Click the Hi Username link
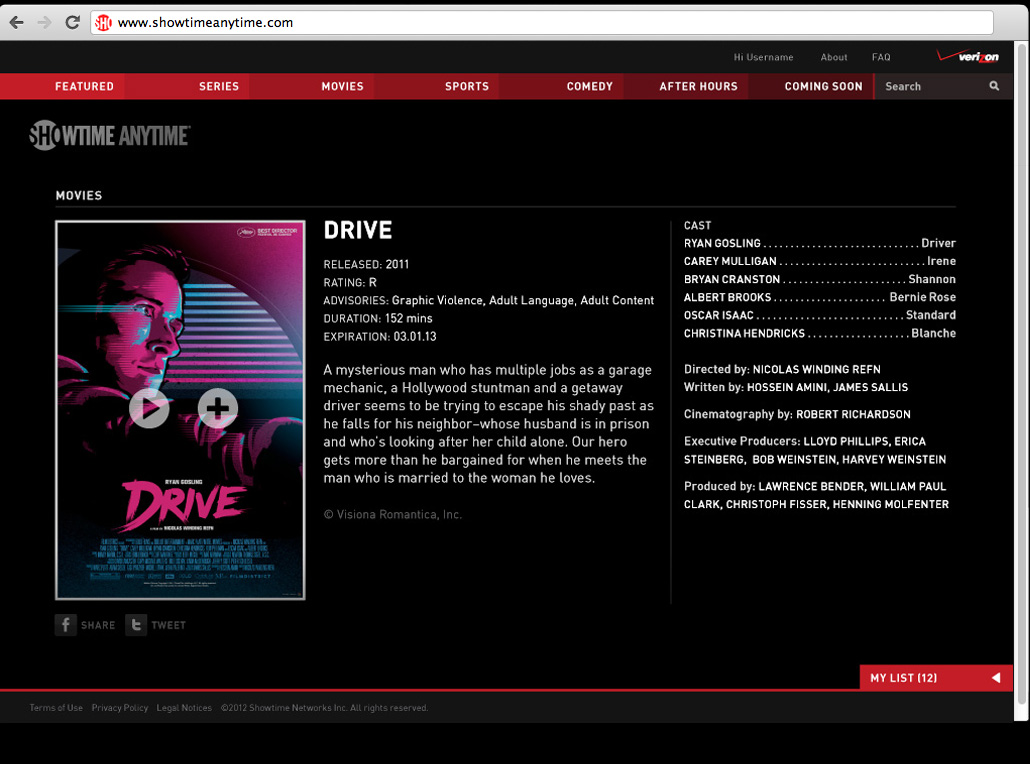 point(763,57)
